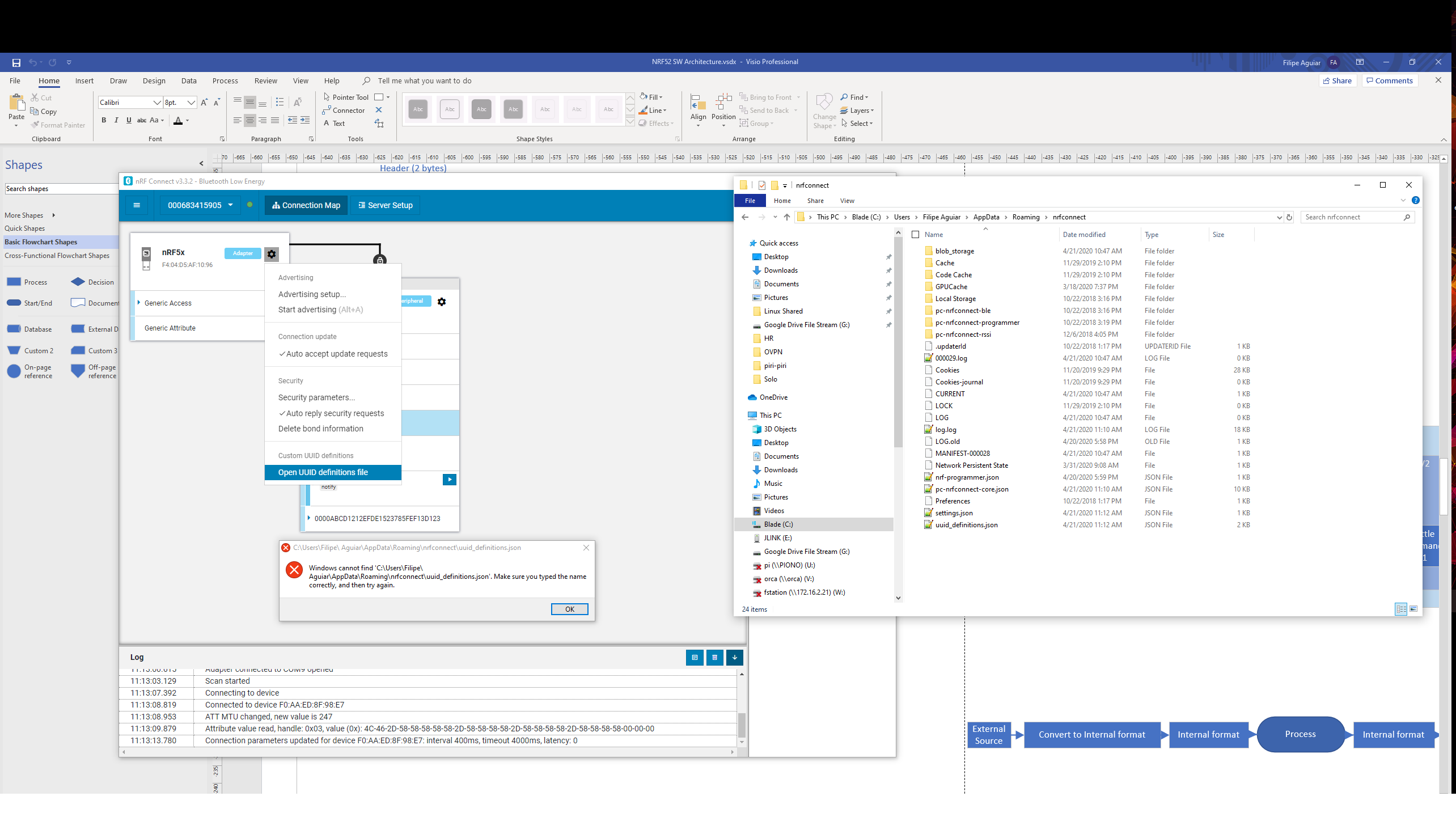Go up one folder in File Explorer

click(787, 217)
